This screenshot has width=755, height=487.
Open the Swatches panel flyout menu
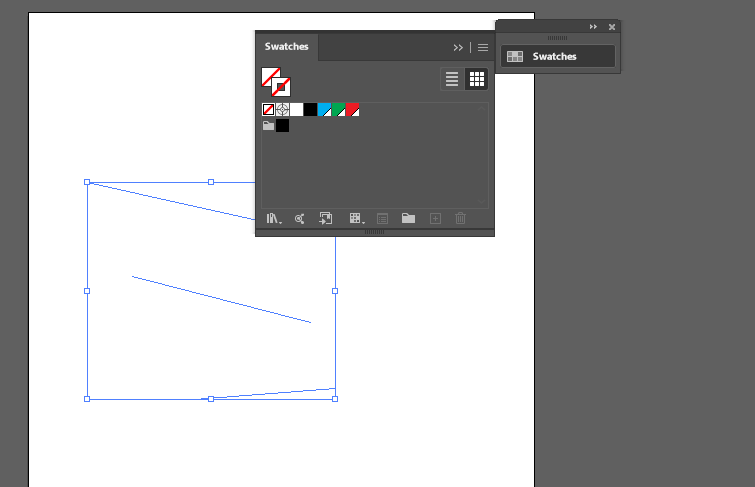point(483,47)
